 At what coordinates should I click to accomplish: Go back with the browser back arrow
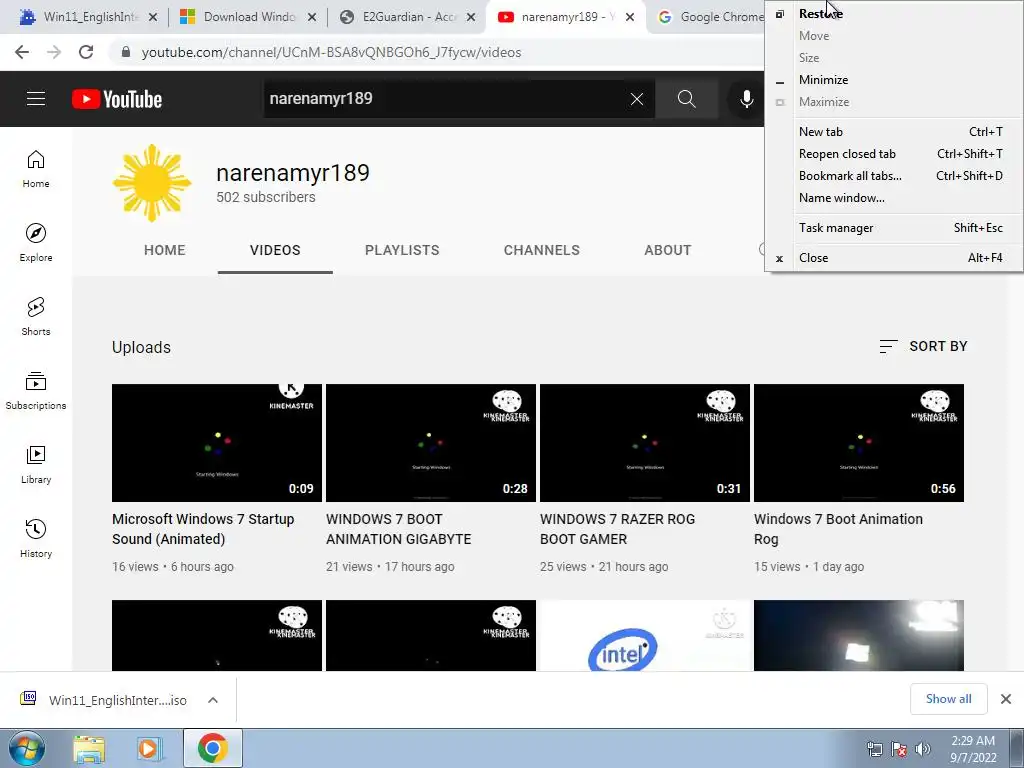[x=22, y=52]
